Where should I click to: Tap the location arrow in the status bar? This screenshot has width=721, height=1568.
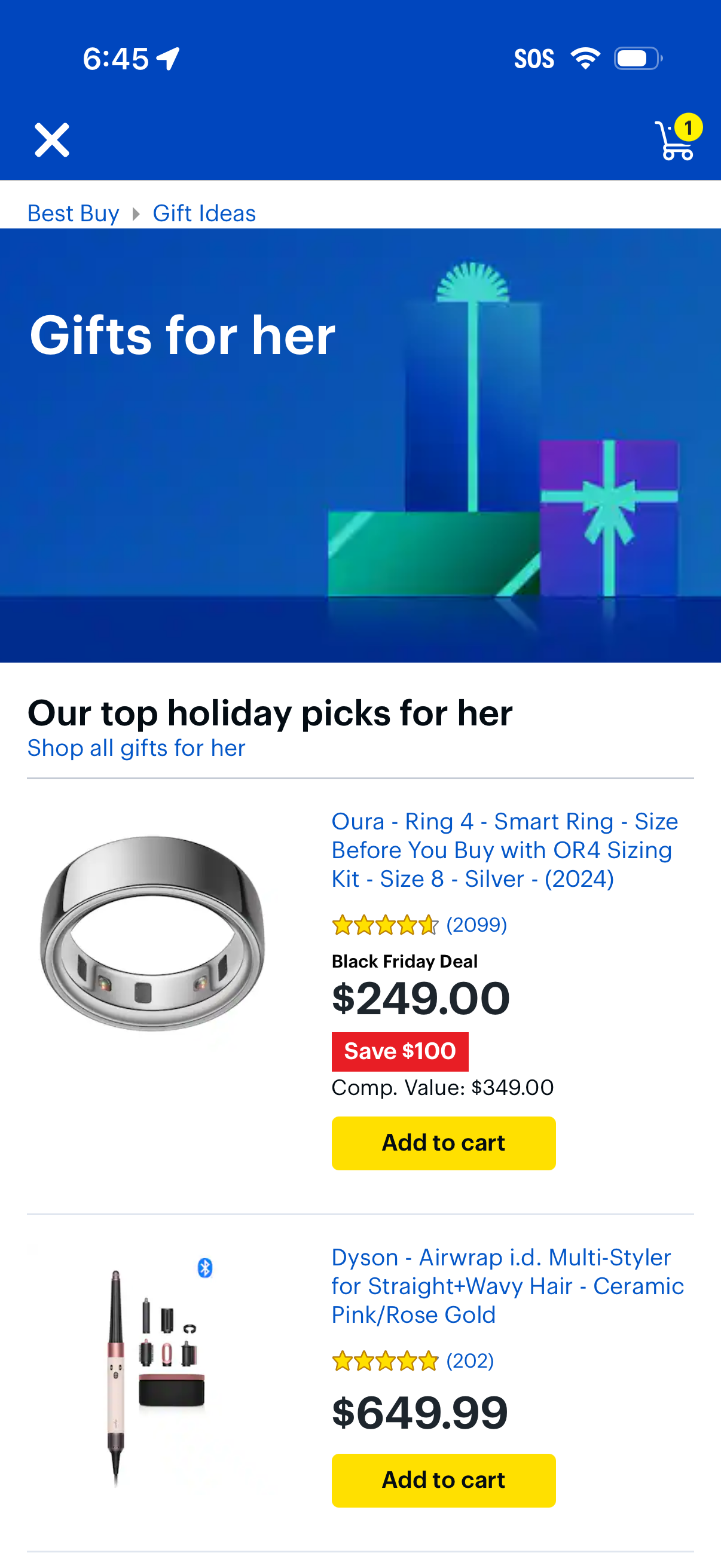(168, 58)
